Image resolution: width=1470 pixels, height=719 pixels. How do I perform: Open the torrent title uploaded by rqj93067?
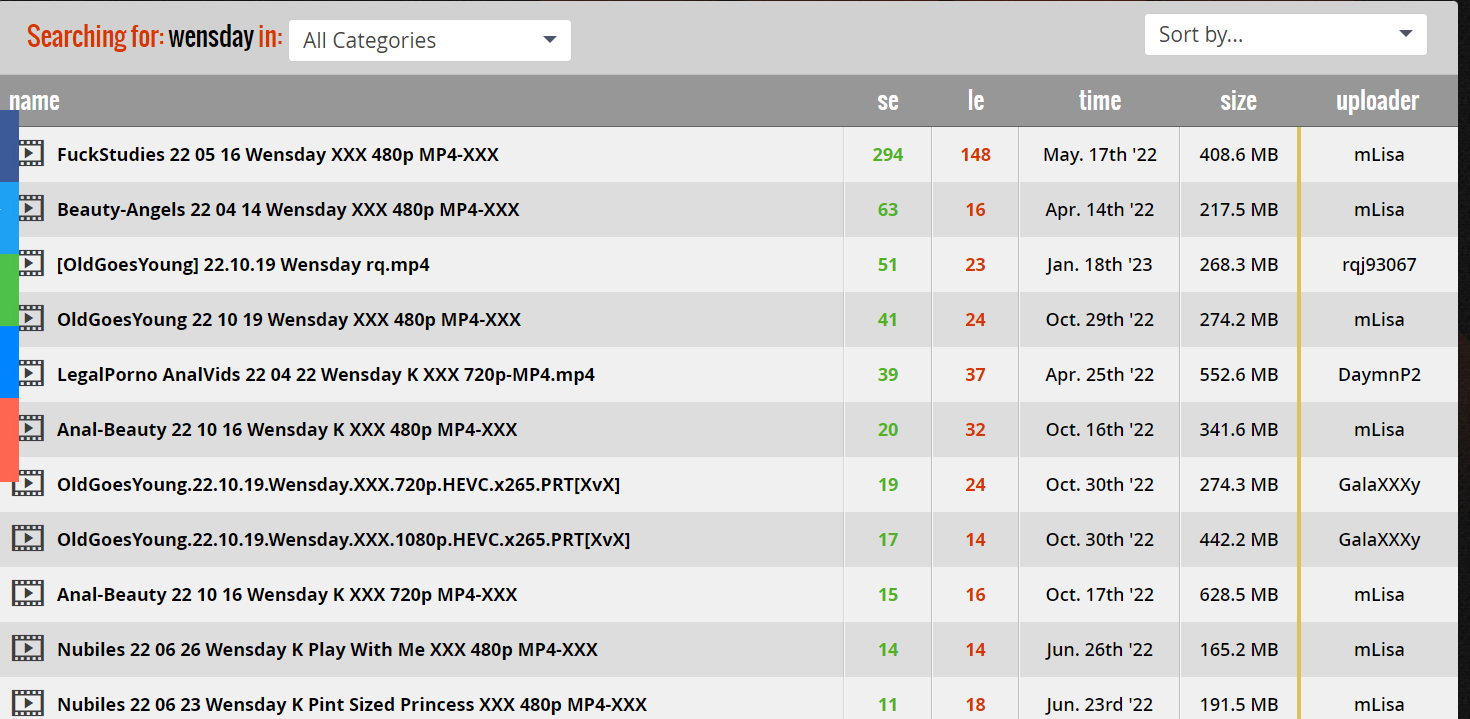pos(243,265)
